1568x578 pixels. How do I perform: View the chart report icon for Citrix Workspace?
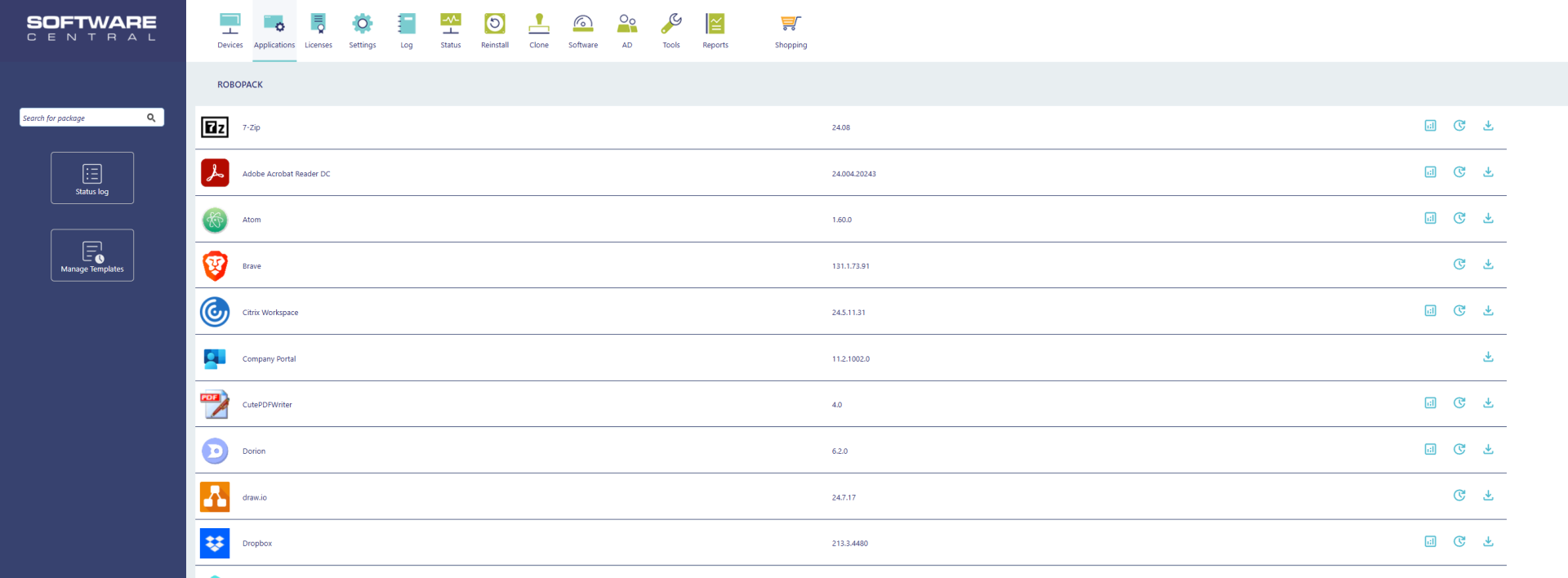pos(1430,311)
